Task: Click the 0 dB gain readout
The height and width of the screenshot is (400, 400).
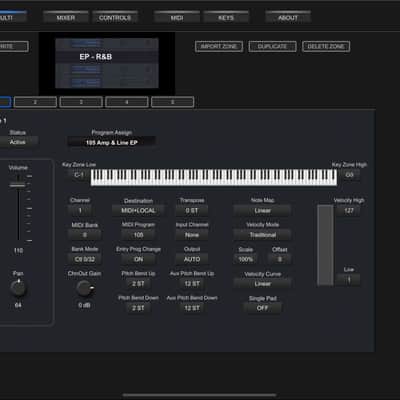Action: pyautogui.click(x=84, y=305)
